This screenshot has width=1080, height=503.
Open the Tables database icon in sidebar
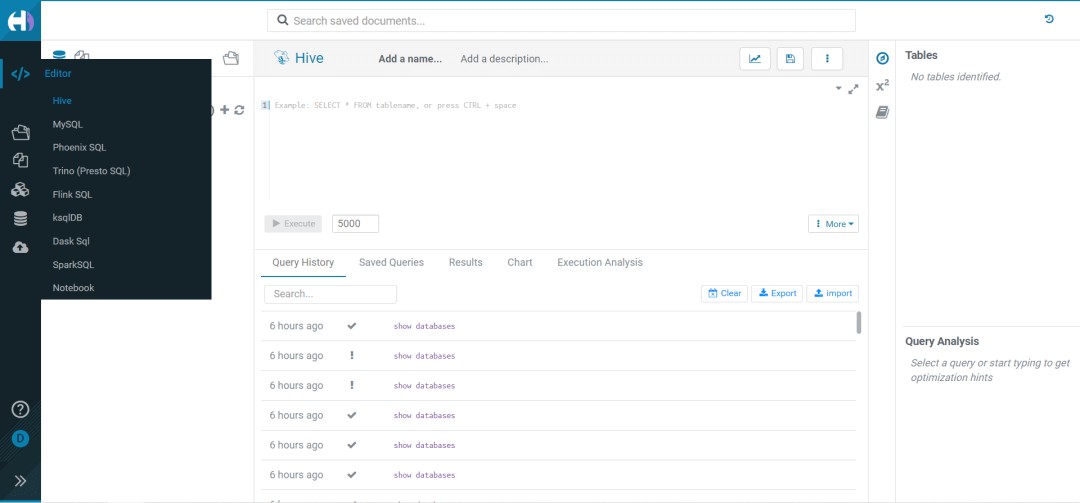20,218
